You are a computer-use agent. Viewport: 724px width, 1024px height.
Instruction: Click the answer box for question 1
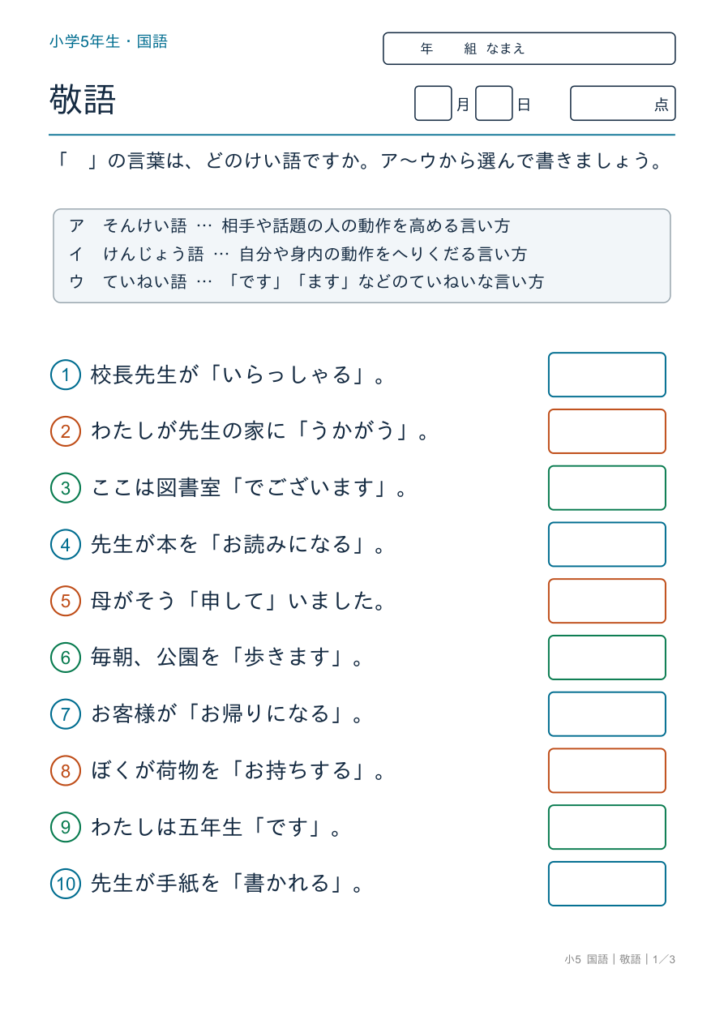click(606, 375)
